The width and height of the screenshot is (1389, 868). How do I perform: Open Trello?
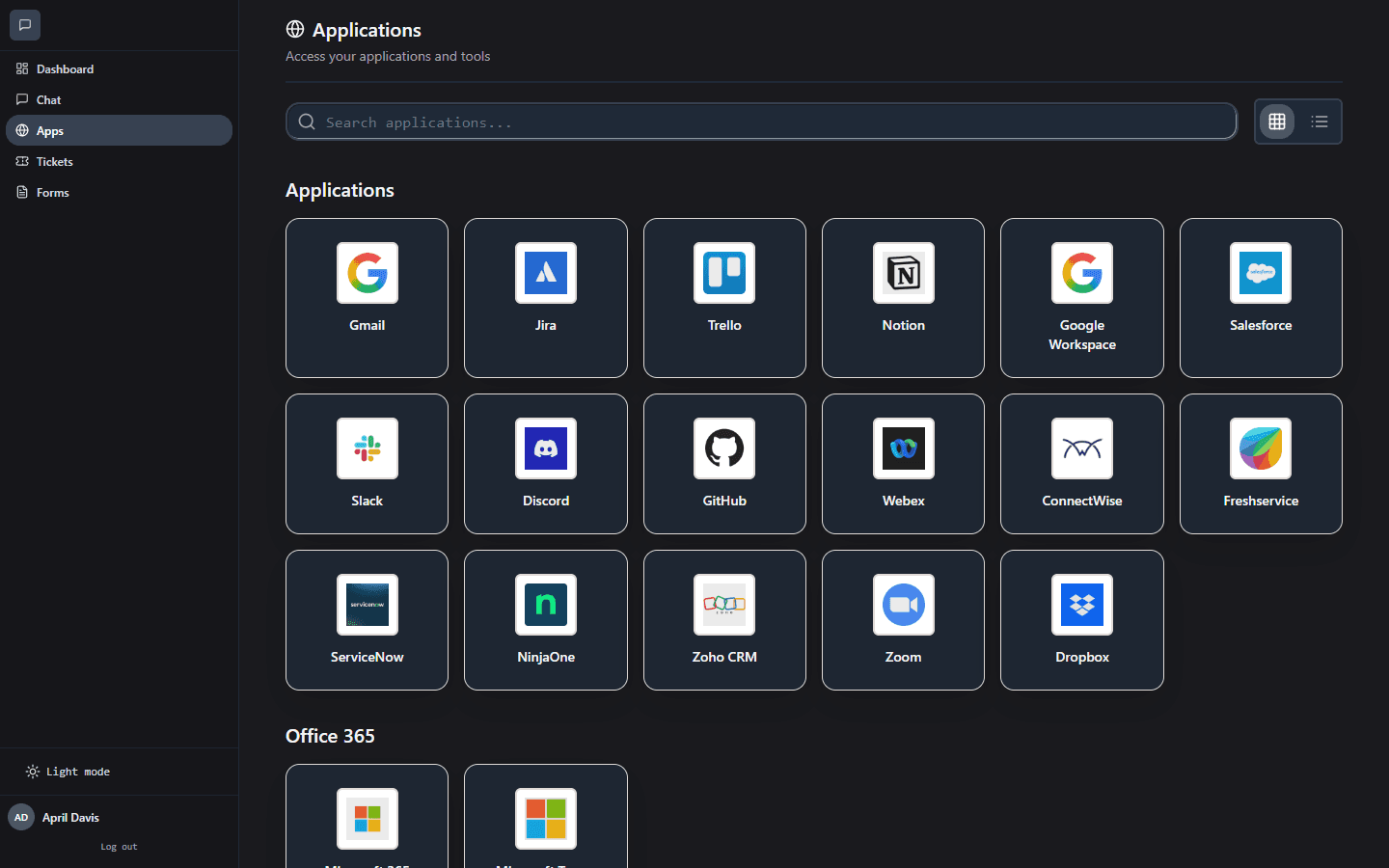pyautogui.click(x=723, y=298)
